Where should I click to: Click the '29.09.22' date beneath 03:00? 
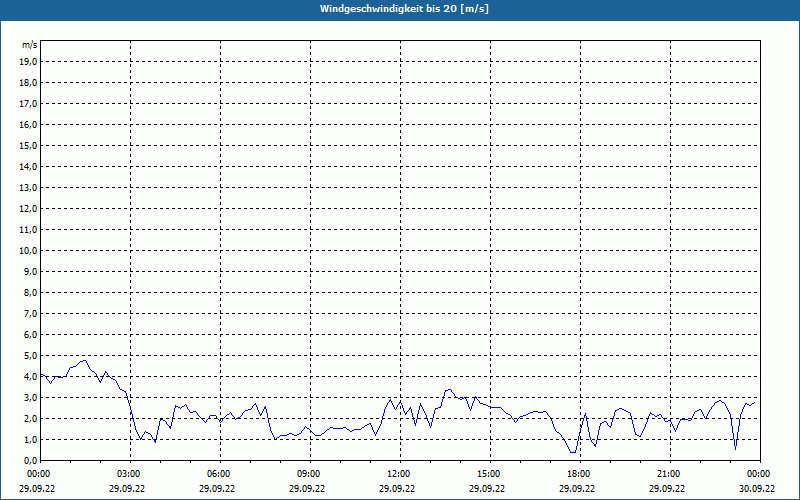pyautogui.click(x=127, y=488)
